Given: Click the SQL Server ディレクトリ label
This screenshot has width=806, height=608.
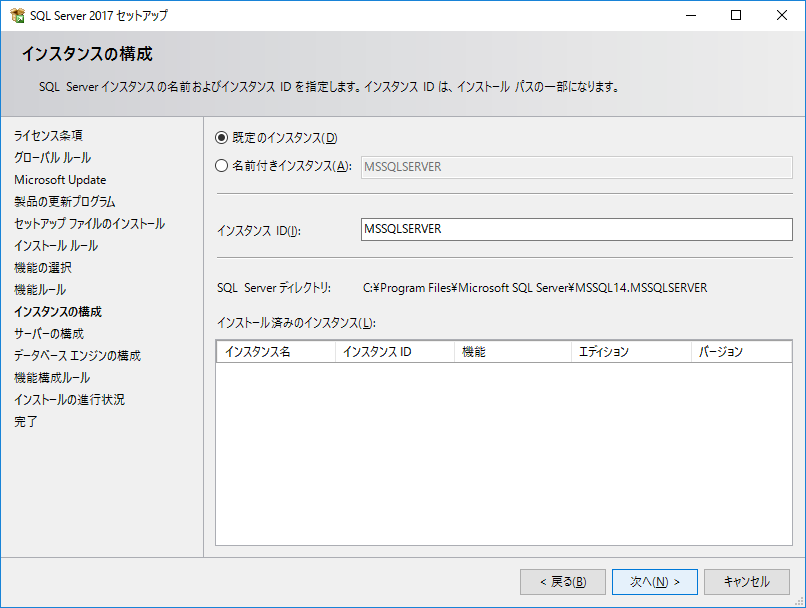Looking at the screenshot, I should [x=274, y=288].
